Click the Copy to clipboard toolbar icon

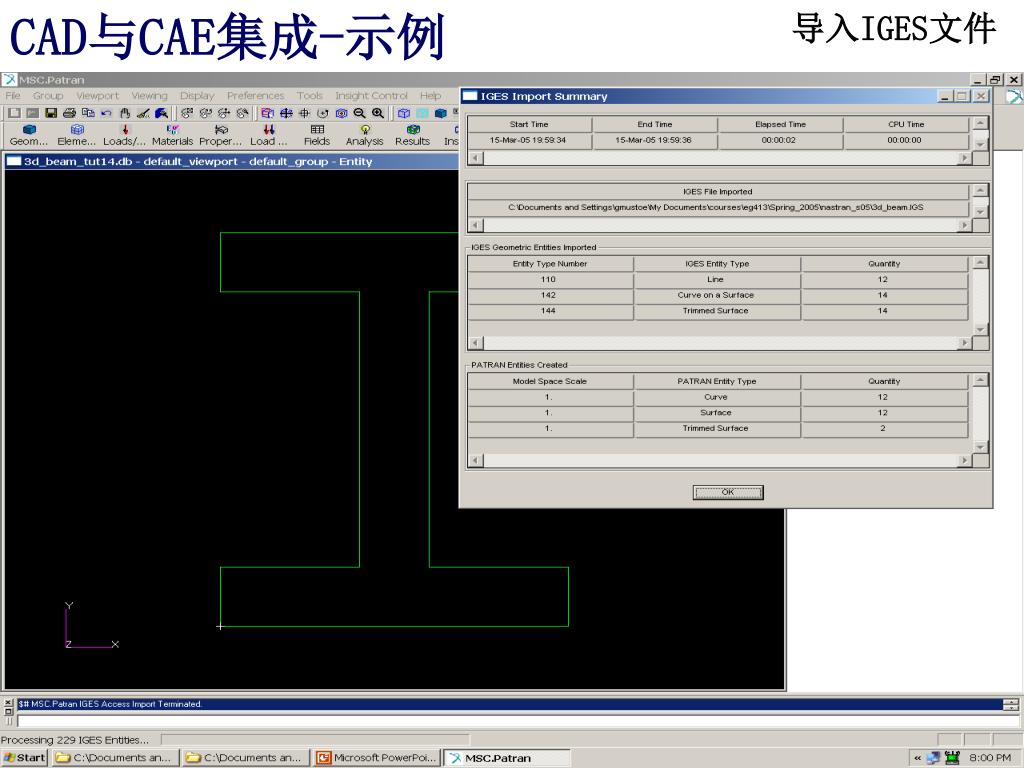(x=88, y=113)
